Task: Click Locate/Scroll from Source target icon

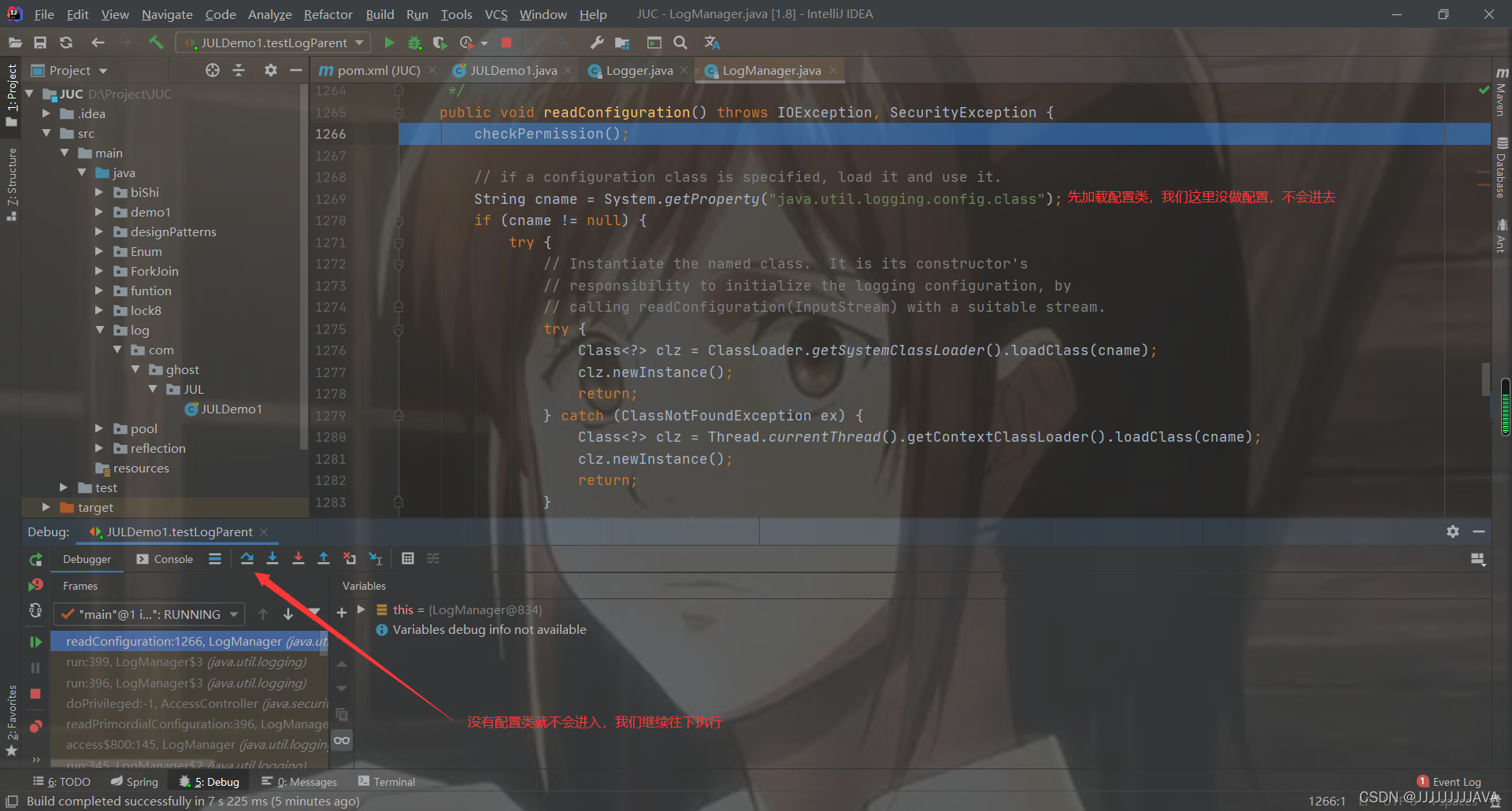Action: [x=213, y=70]
